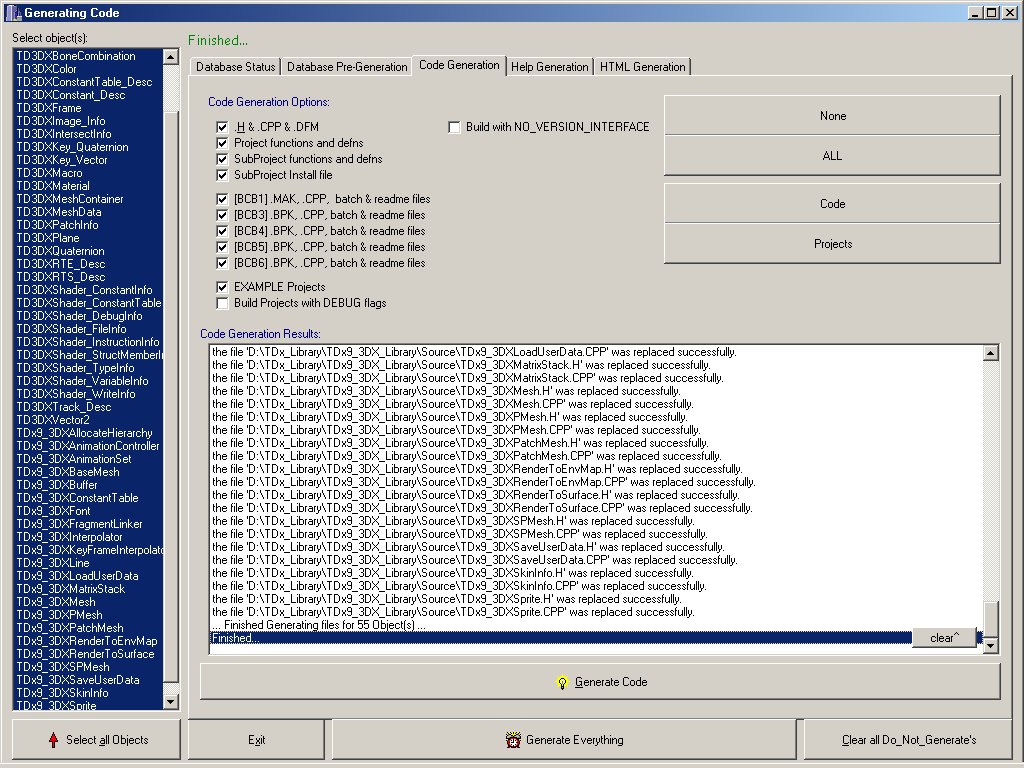This screenshot has height=768, width=1024.
Task: Toggle the .H & .CPP & .DFM checkbox
Action: tap(222, 127)
